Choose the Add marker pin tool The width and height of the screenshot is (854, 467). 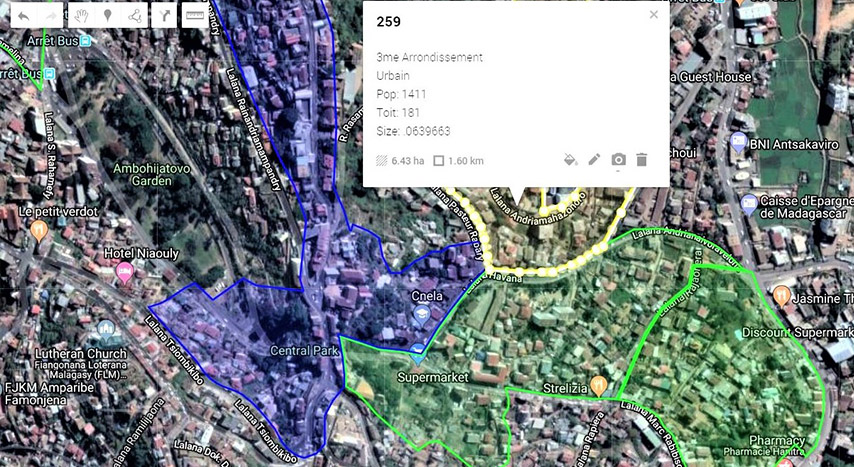coord(107,16)
